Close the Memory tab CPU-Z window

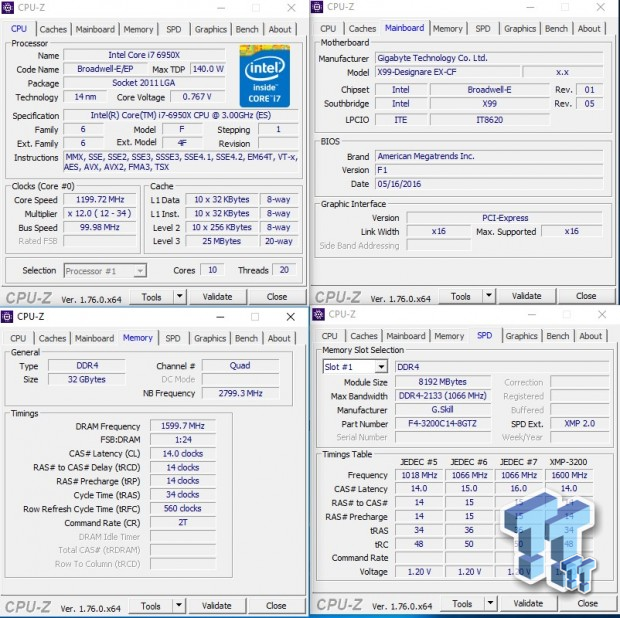point(291,317)
